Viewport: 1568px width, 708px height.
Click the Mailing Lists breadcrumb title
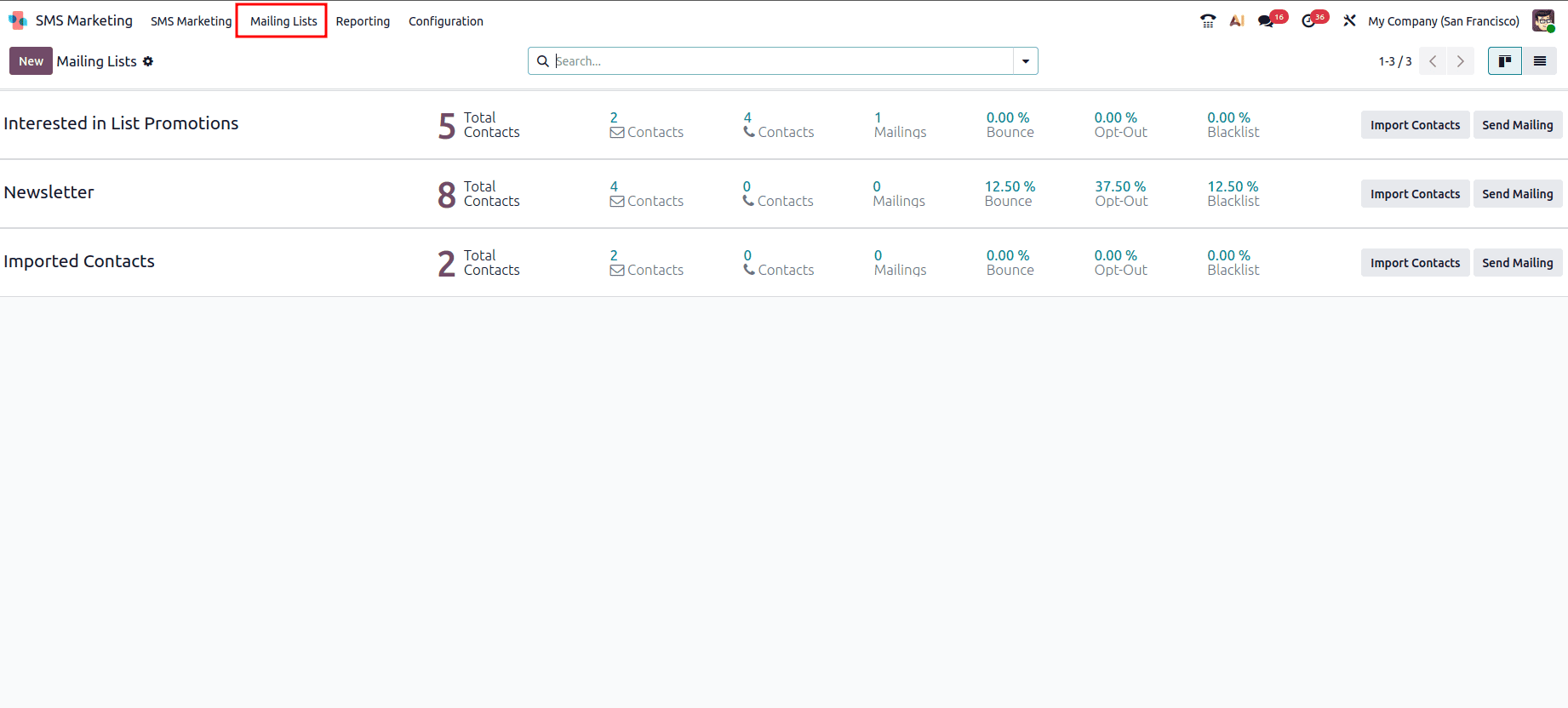pos(96,61)
